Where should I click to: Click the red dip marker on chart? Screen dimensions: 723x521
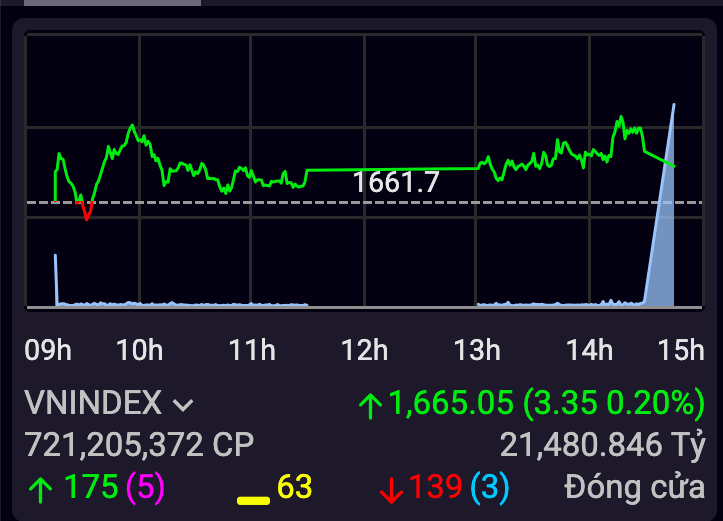click(x=86, y=211)
